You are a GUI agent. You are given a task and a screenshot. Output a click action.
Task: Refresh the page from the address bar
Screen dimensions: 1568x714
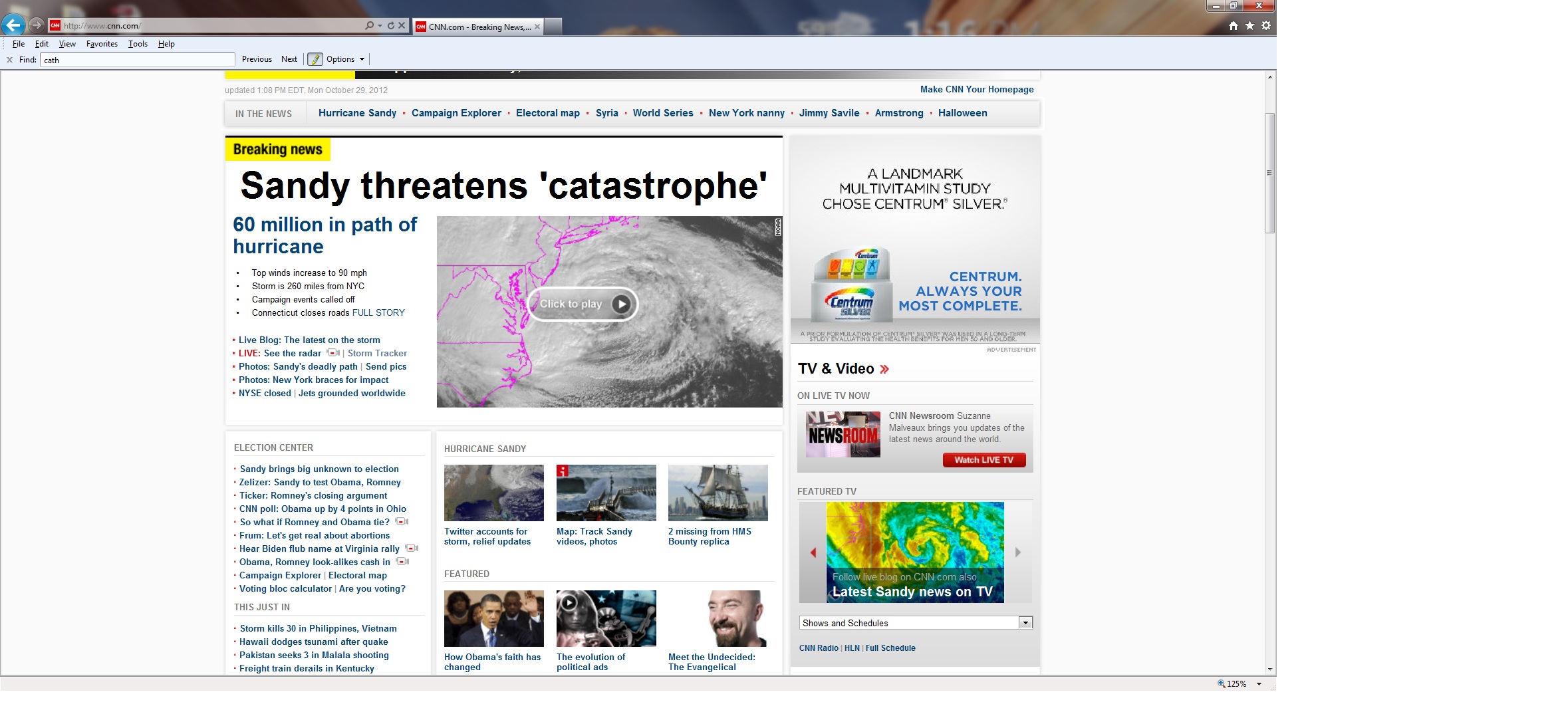(391, 26)
